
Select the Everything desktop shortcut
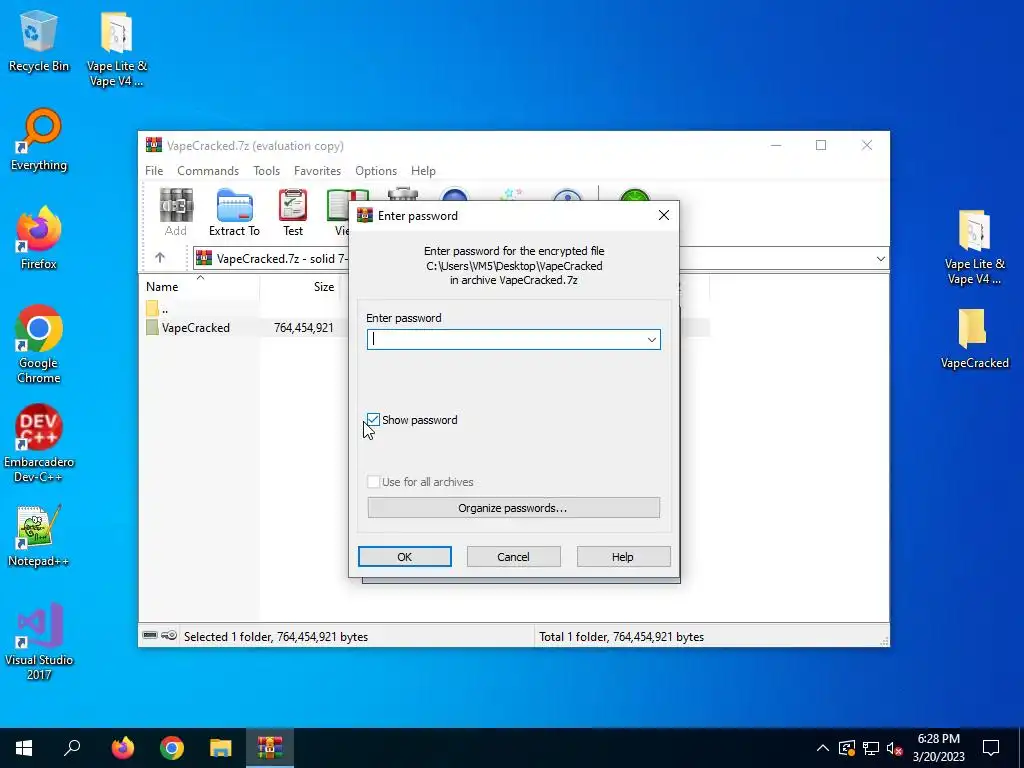(39, 140)
